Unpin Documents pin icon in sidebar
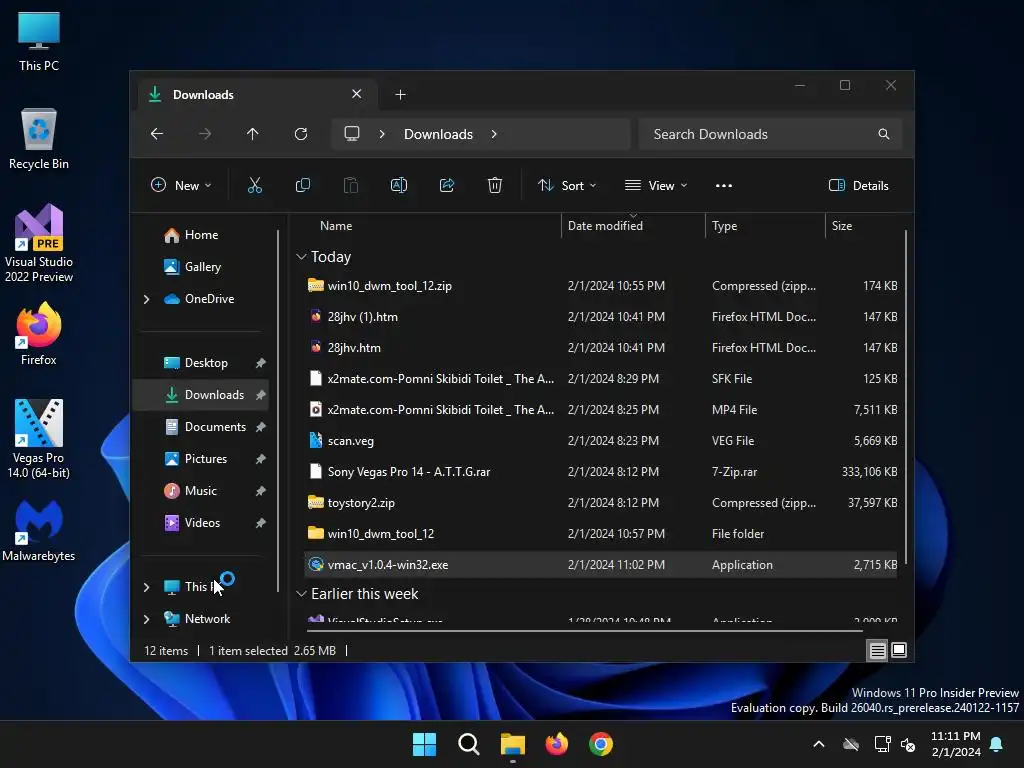 [261, 427]
